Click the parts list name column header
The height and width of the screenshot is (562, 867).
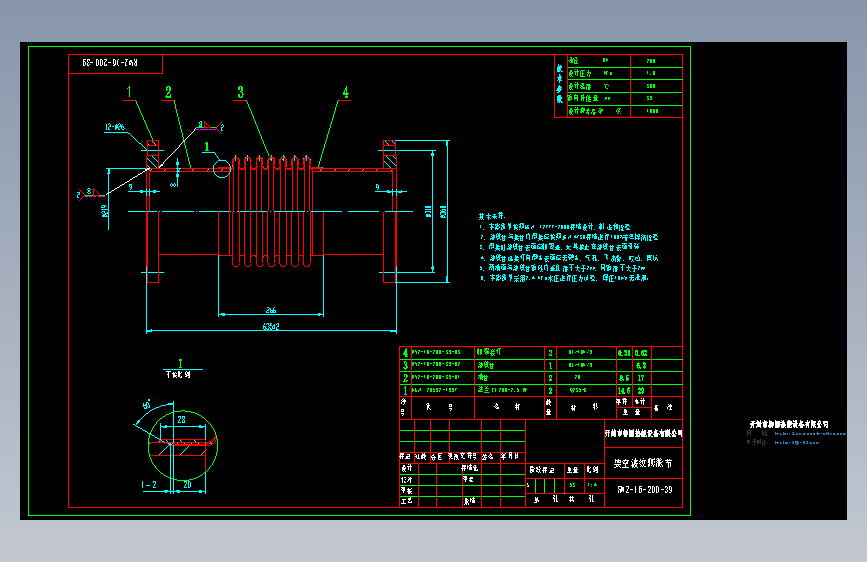click(507, 407)
